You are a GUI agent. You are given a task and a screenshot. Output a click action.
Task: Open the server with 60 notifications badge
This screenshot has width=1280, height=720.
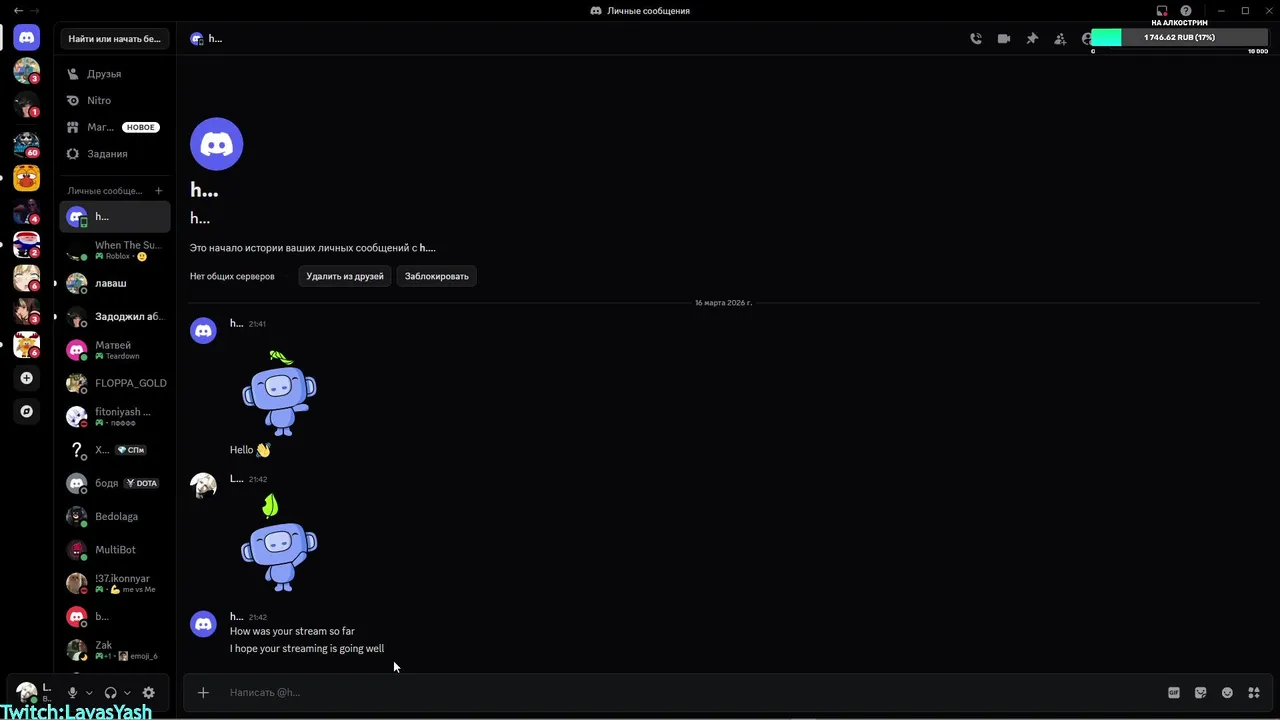(27, 144)
